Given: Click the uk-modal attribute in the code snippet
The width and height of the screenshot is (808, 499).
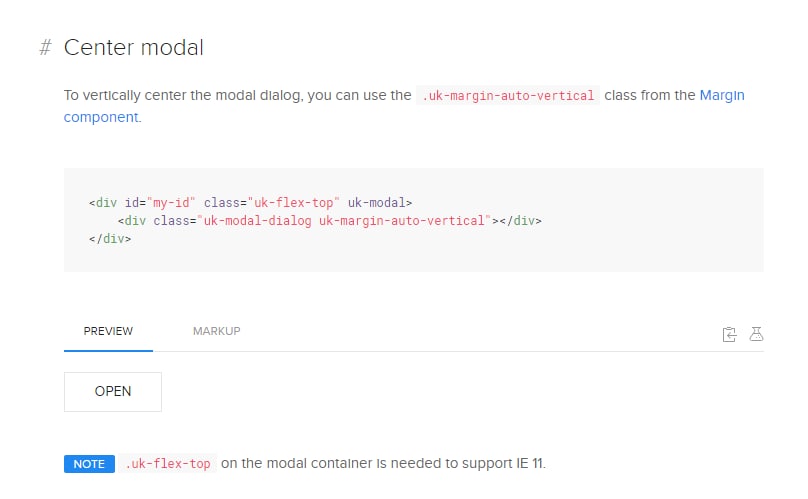Looking at the screenshot, I should pyautogui.click(x=376, y=202).
